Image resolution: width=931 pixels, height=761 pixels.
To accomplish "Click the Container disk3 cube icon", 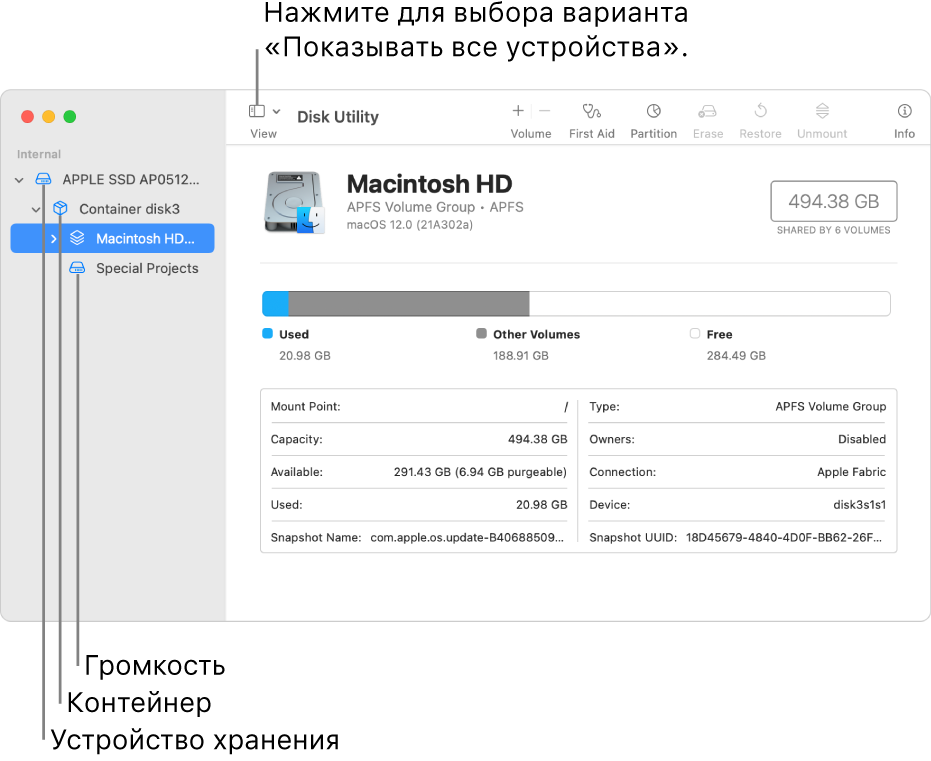I will [x=60, y=208].
